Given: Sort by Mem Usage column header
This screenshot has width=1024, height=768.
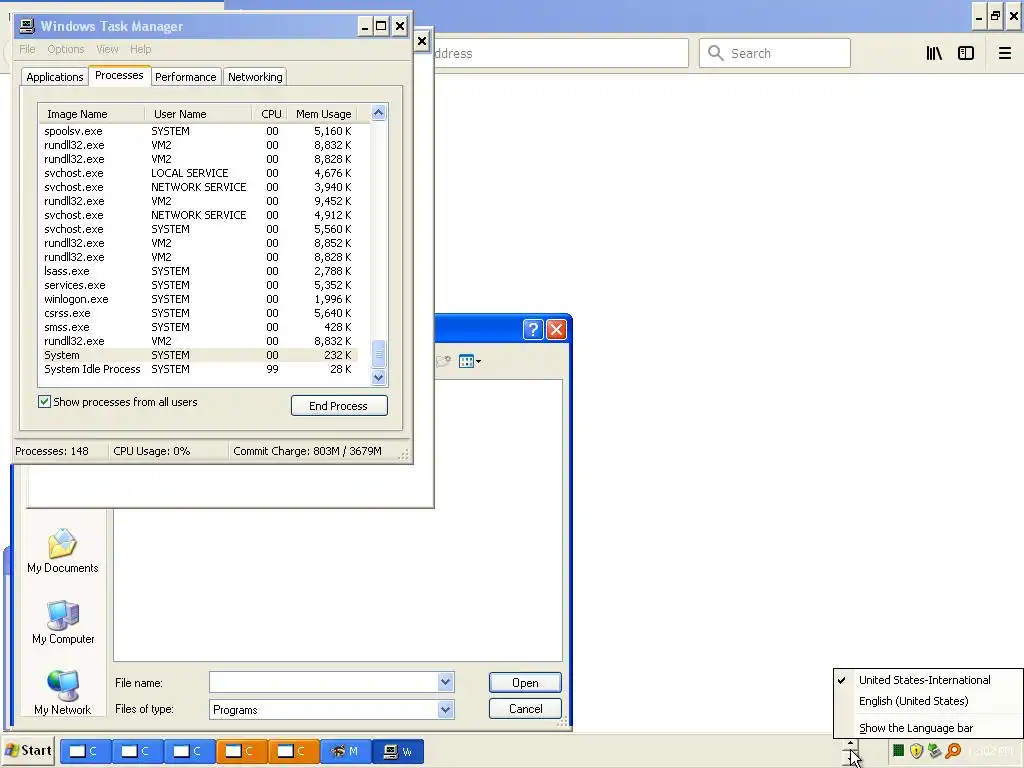Looking at the screenshot, I should 323,114.
